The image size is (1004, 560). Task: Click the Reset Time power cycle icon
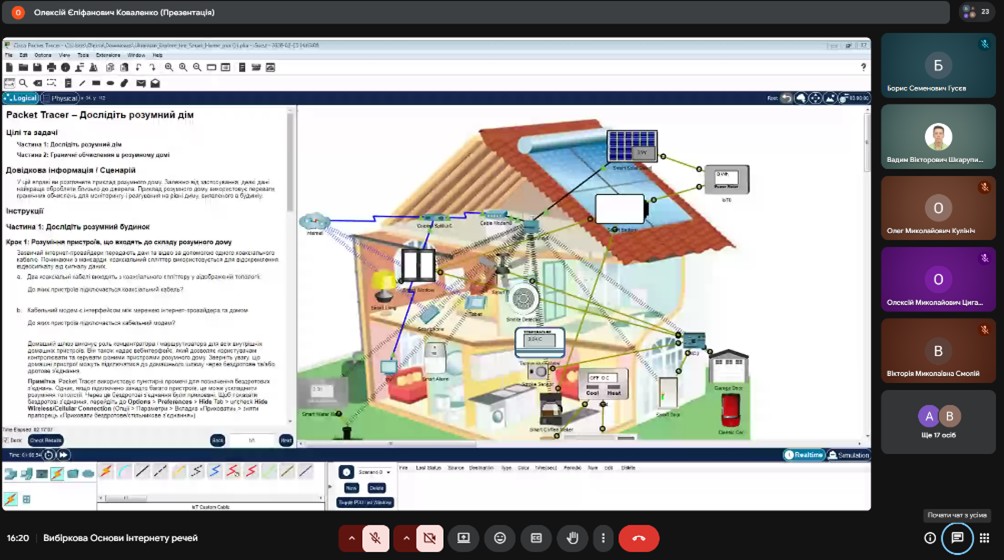pos(49,455)
